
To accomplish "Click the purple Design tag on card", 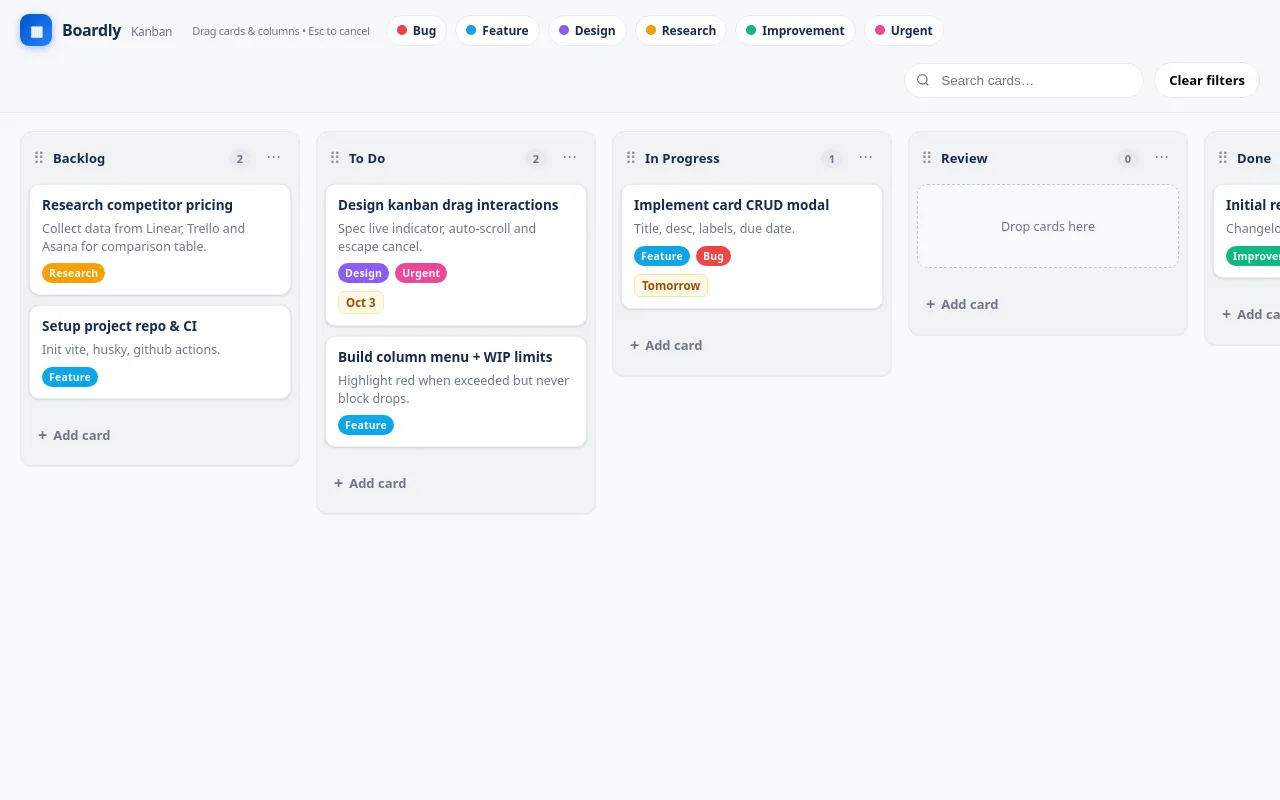I will pyautogui.click(x=363, y=273).
